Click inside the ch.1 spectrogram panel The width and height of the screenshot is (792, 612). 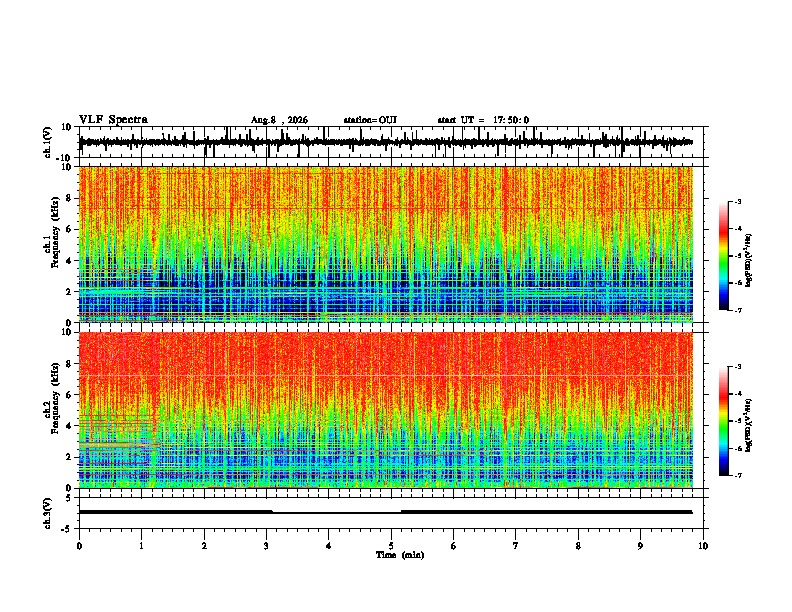386,244
